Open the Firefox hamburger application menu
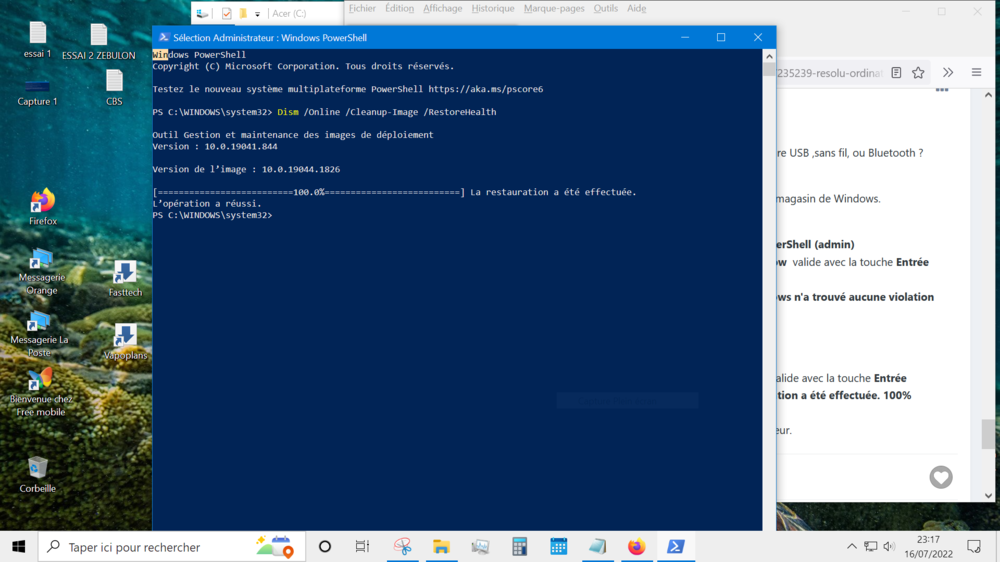1000x562 pixels. click(977, 73)
